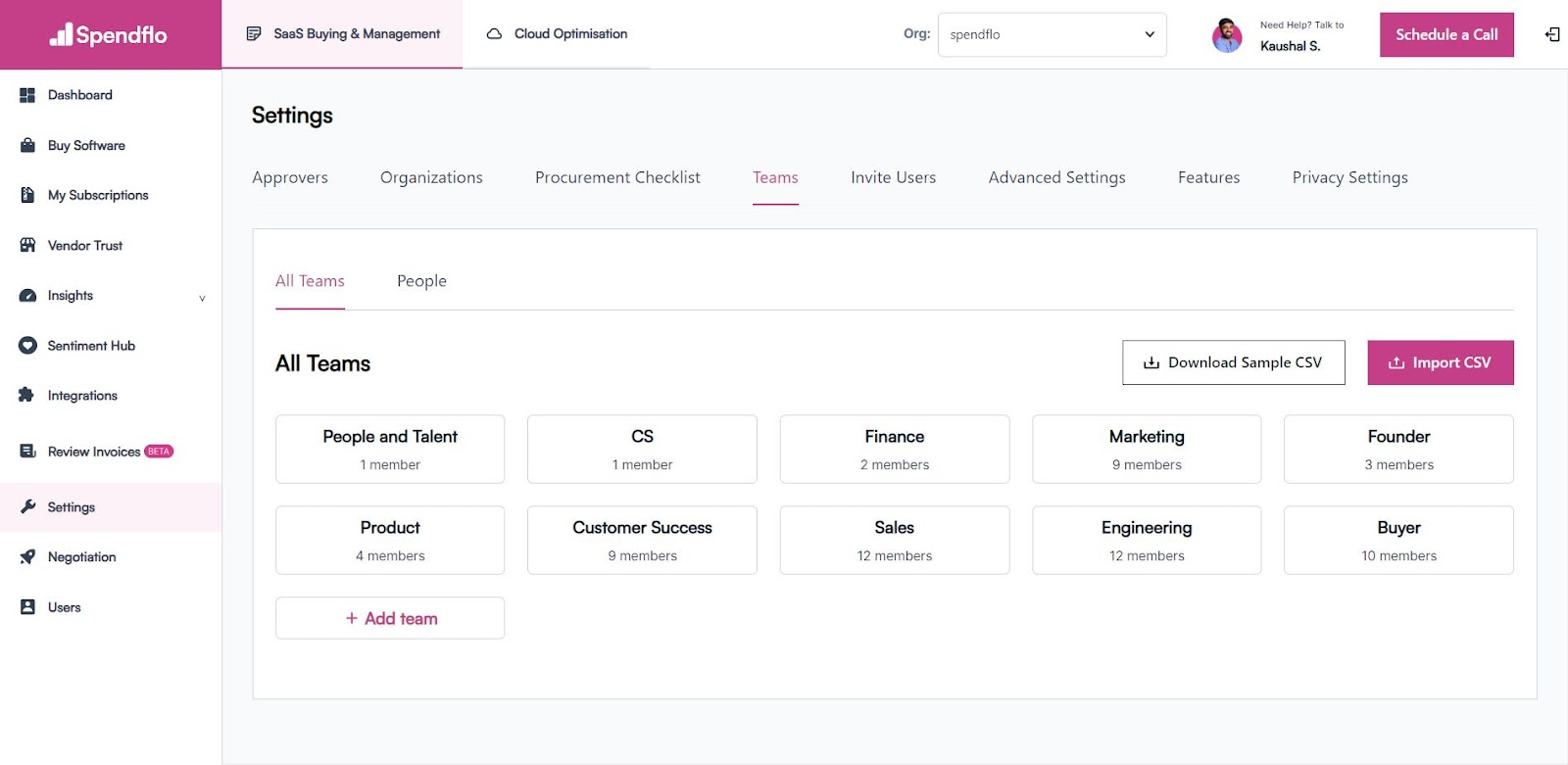Open the Organizations settings tab
The width and height of the screenshot is (1568, 765).
tap(431, 177)
